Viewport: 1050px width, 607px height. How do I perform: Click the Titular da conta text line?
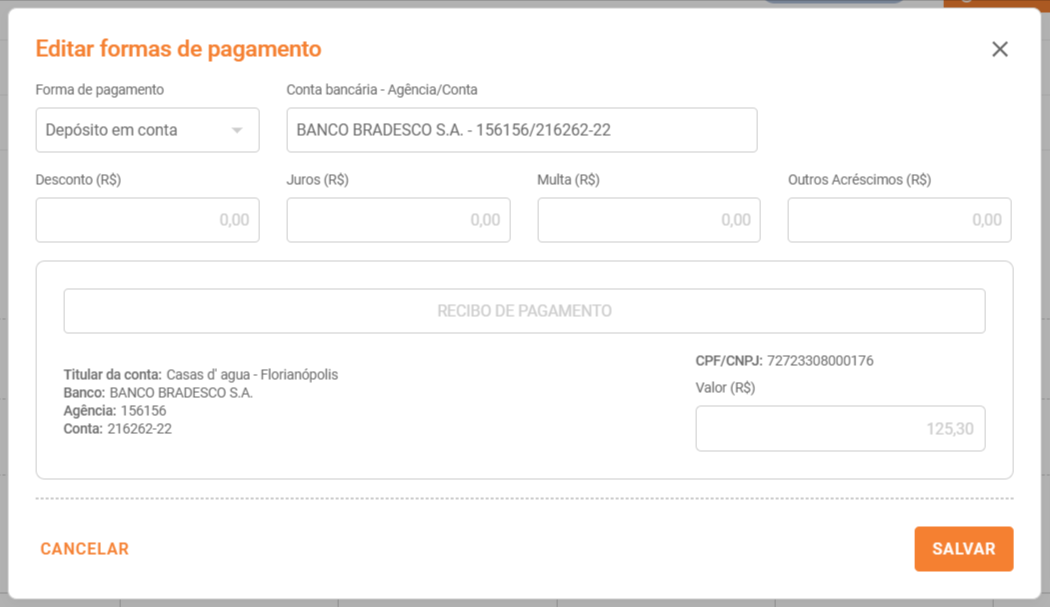coord(200,375)
